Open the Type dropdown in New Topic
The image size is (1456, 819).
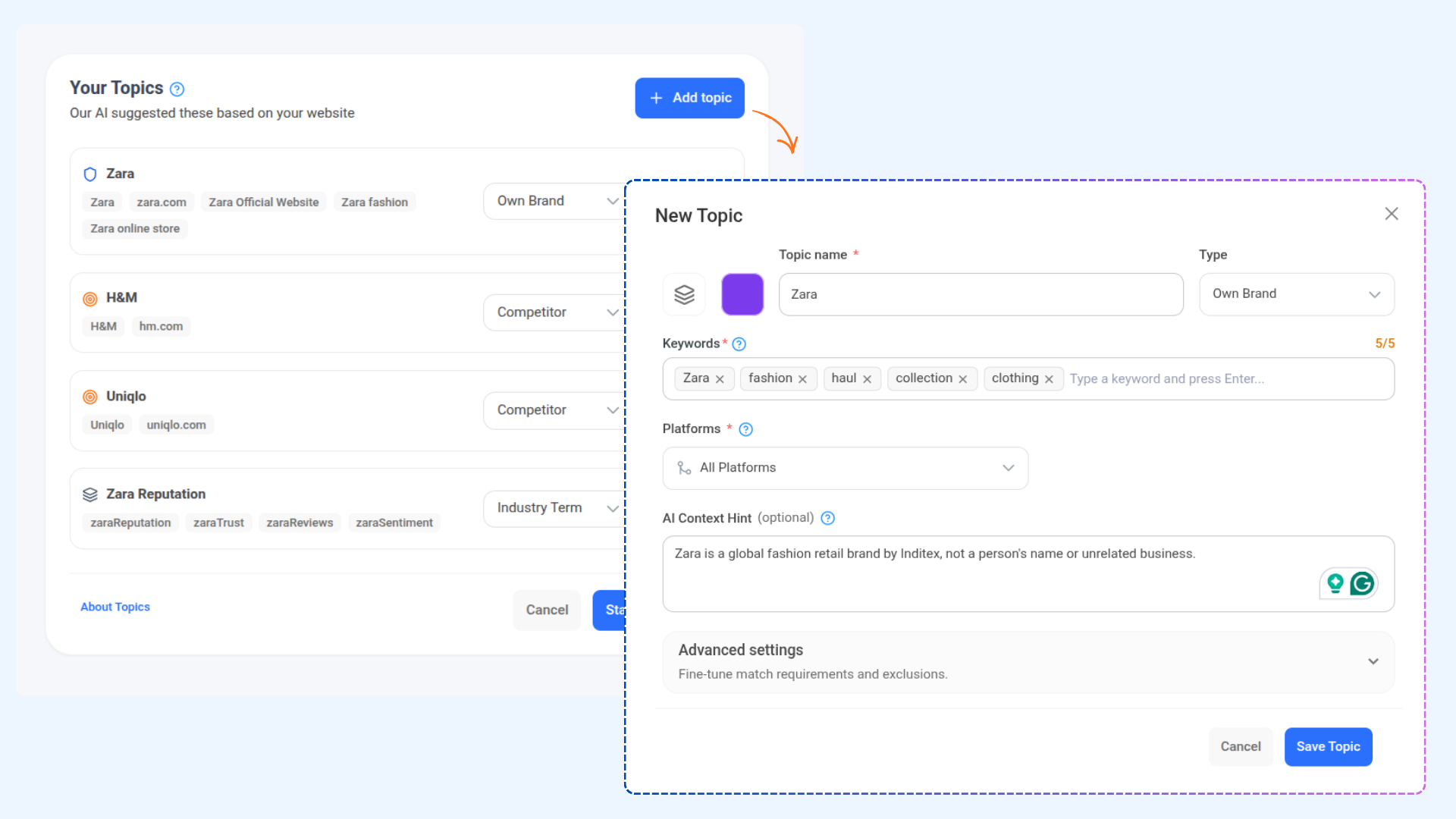(1297, 294)
